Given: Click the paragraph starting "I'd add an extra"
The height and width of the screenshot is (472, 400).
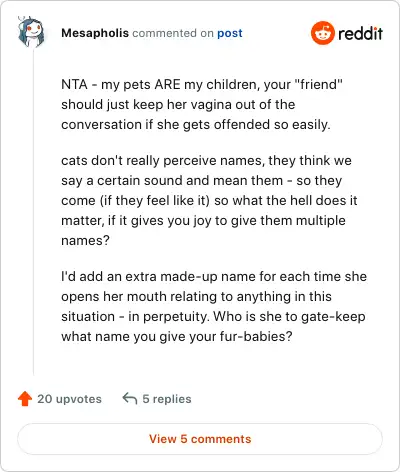Looking at the screenshot, I should pos(214,306).
